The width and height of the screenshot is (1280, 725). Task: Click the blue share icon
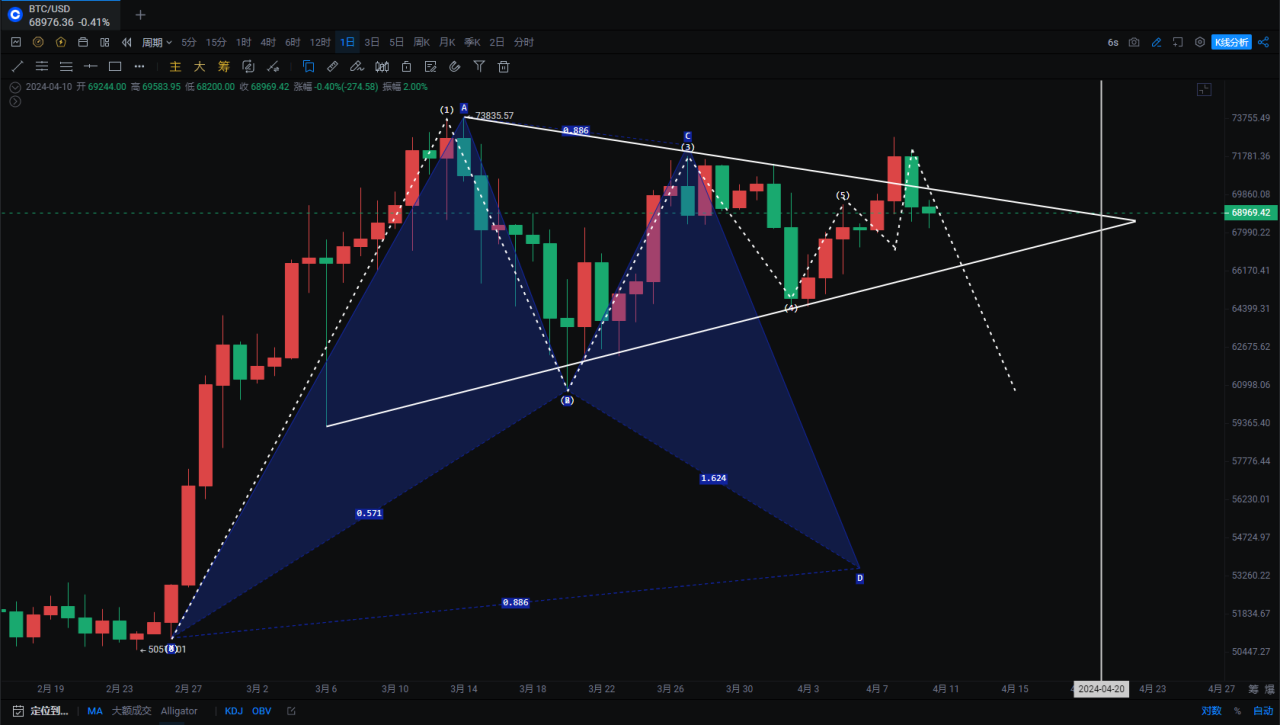tap(1263, 42)
